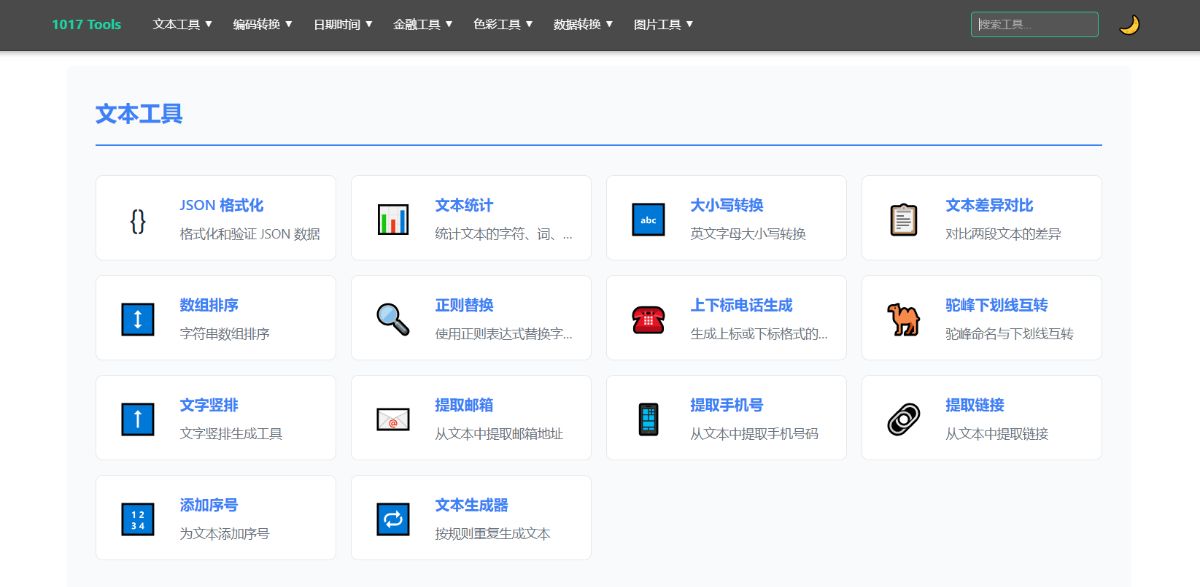Open the abc icon for 大小写转换
The width and height of the screenshot is (1200, 587).
(x=647, y=218)
